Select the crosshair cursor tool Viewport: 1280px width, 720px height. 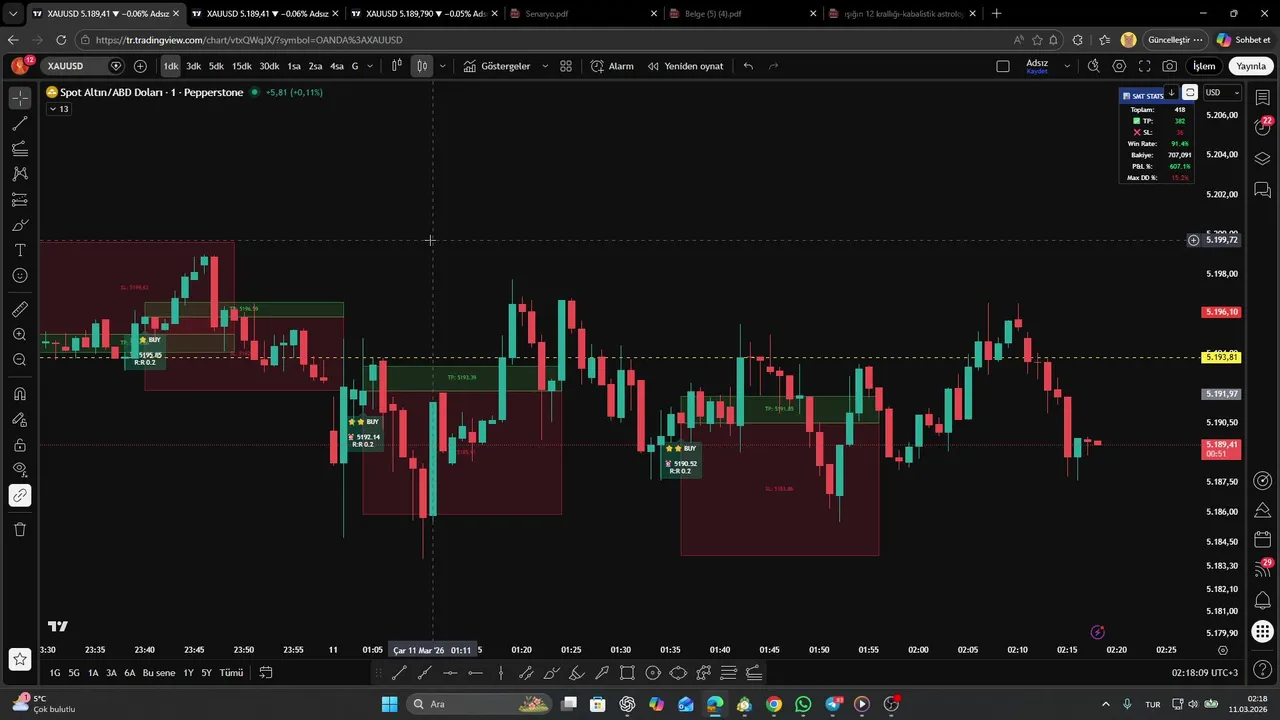point(20,99)
